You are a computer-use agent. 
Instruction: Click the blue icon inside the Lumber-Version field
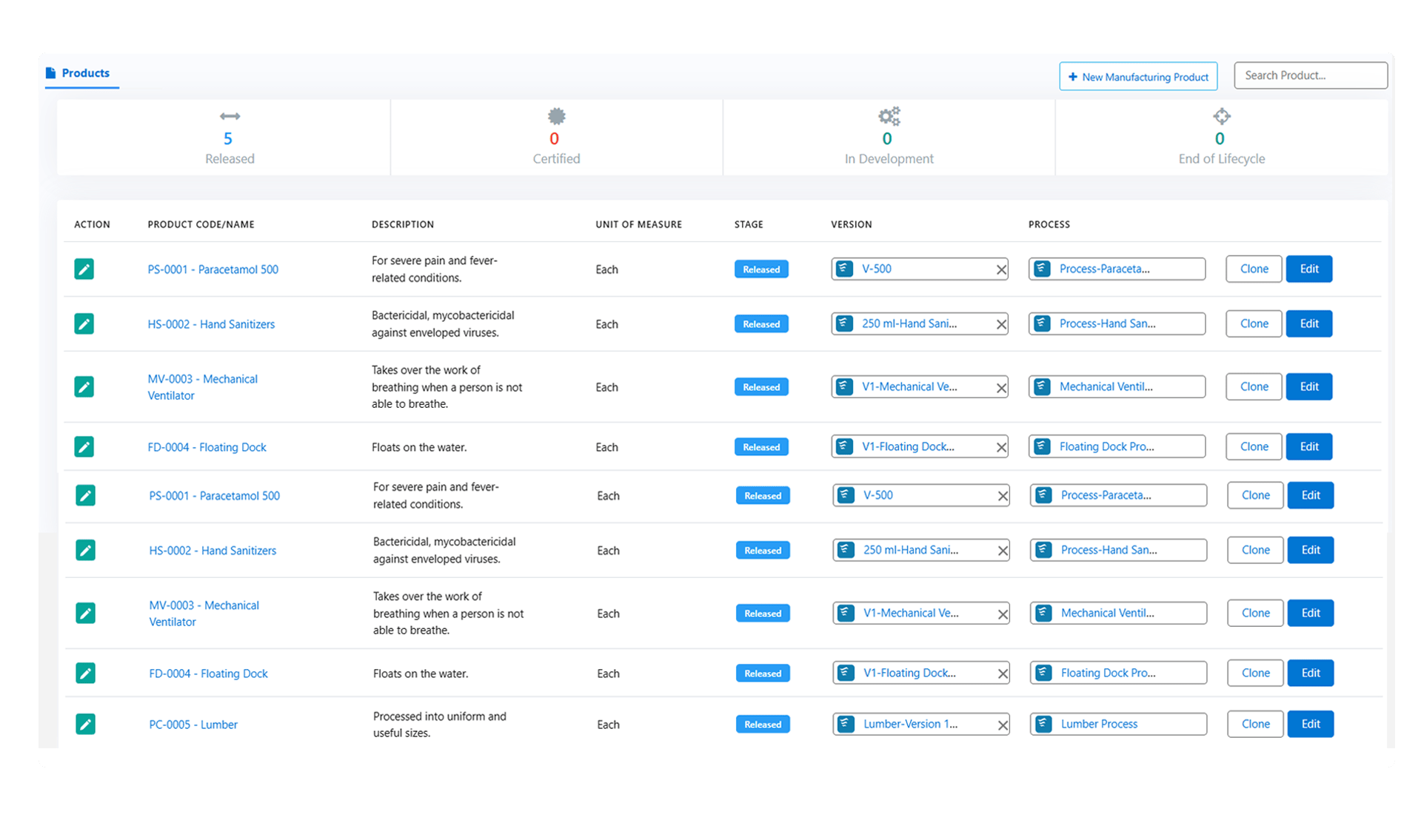coord(846,724)
